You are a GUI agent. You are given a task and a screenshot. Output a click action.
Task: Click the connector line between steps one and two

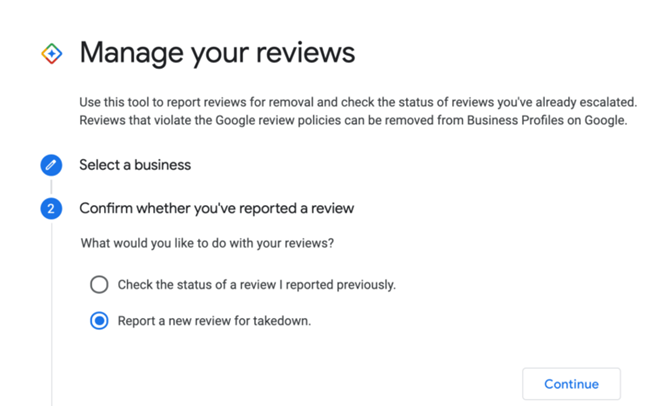point(51,187)
